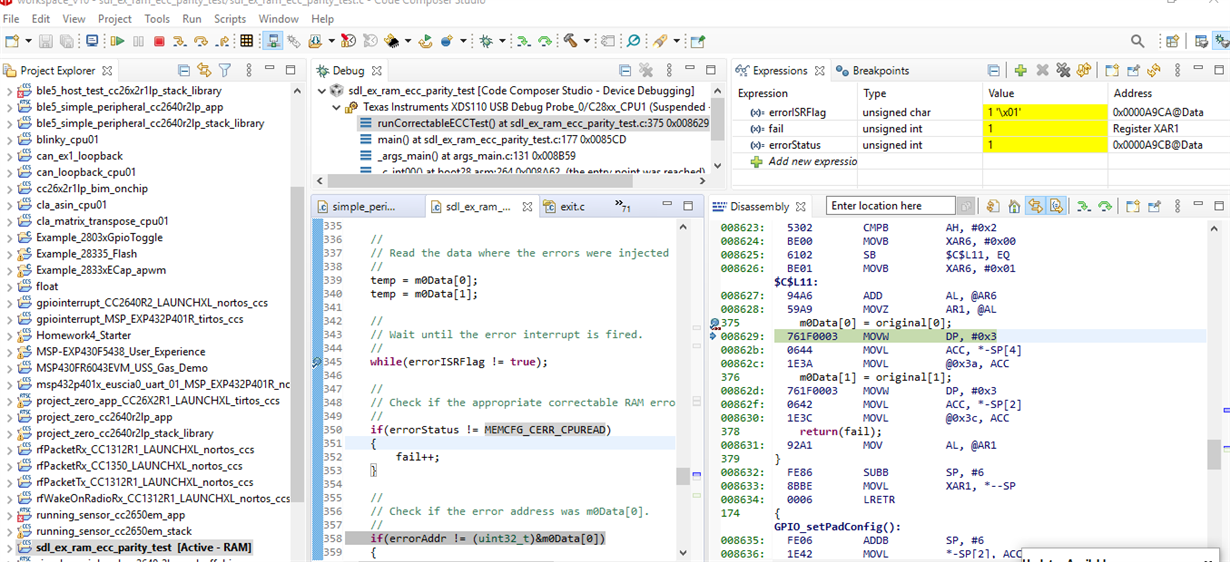Click the green plus Add Expression icon

[x=1020, y=71]
